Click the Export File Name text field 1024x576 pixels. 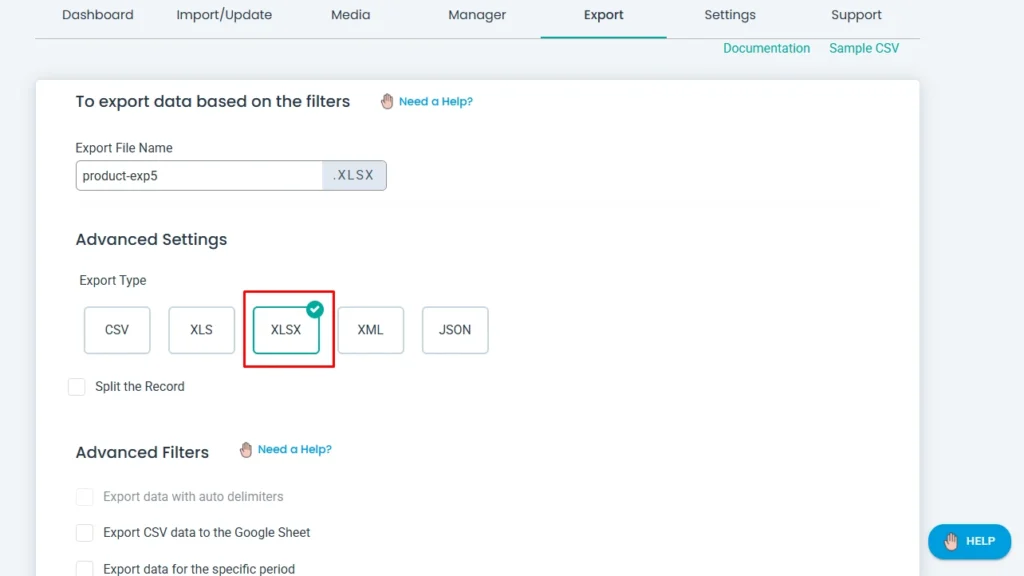pos(198,176)
